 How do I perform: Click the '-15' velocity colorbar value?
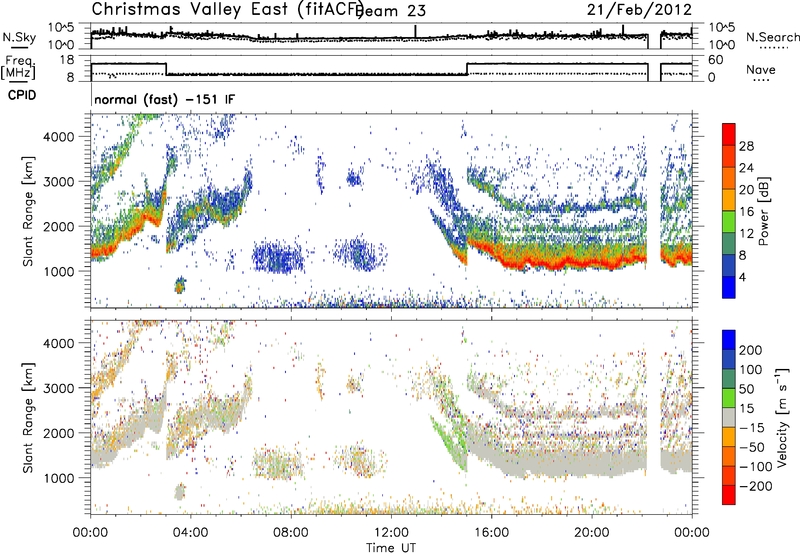[752, 427]
